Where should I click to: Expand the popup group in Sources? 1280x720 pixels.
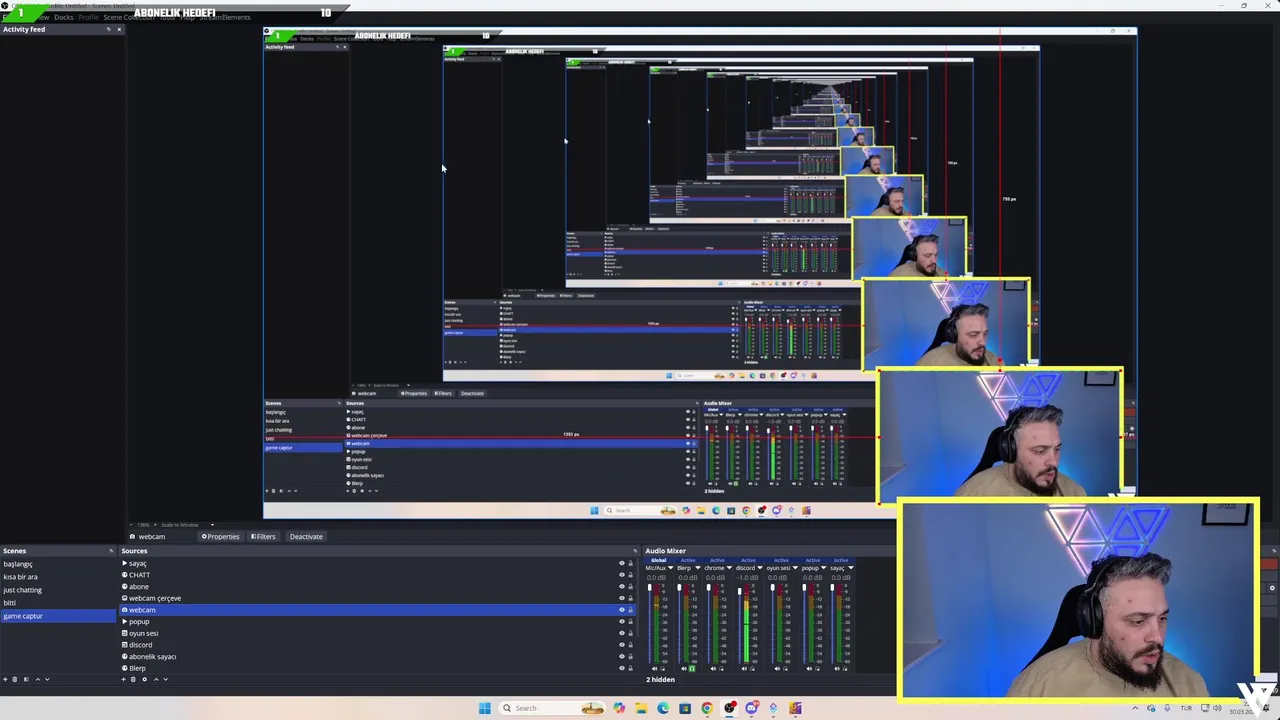125,622
